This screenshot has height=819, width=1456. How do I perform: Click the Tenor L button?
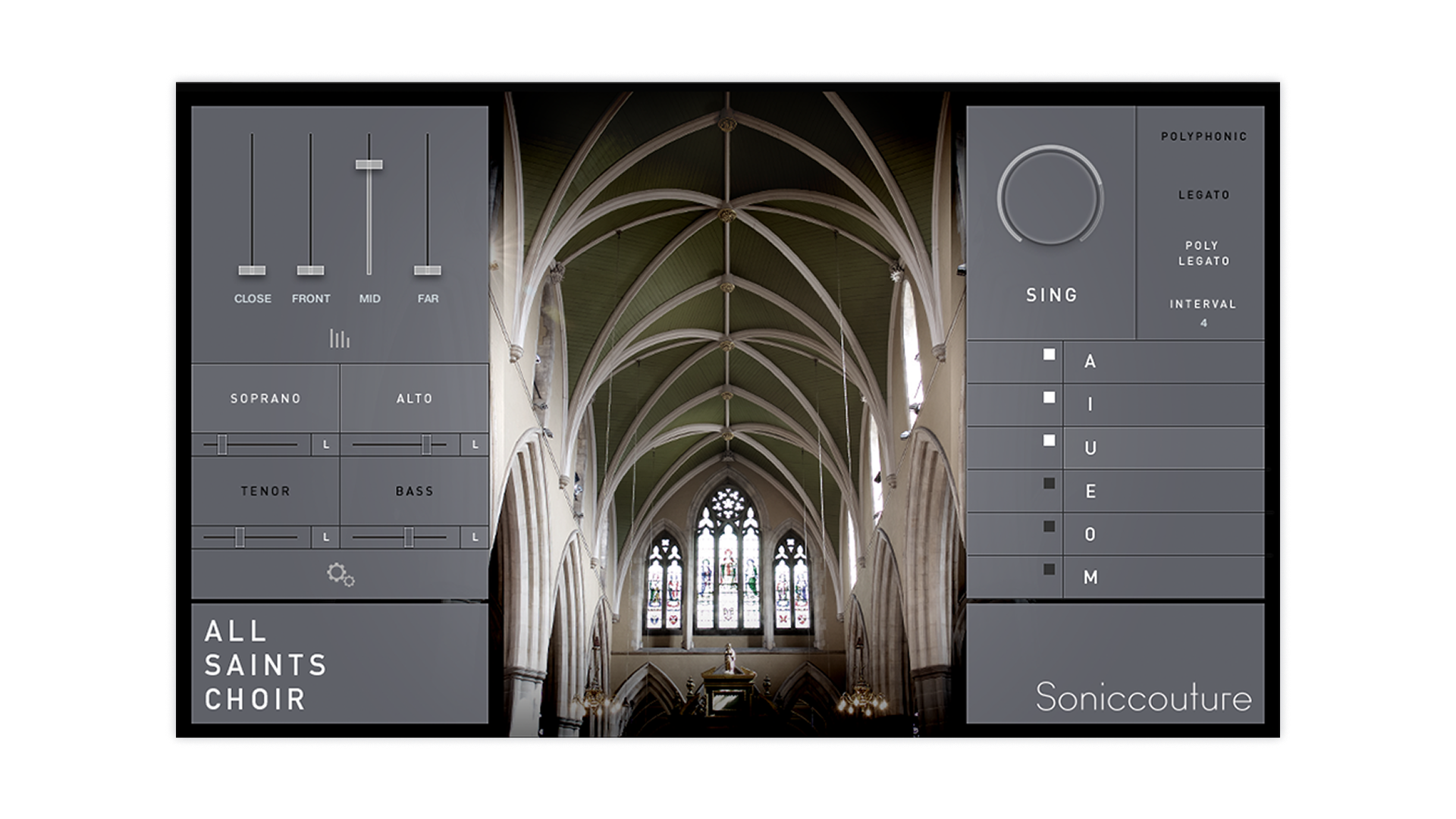pos(326,538)
